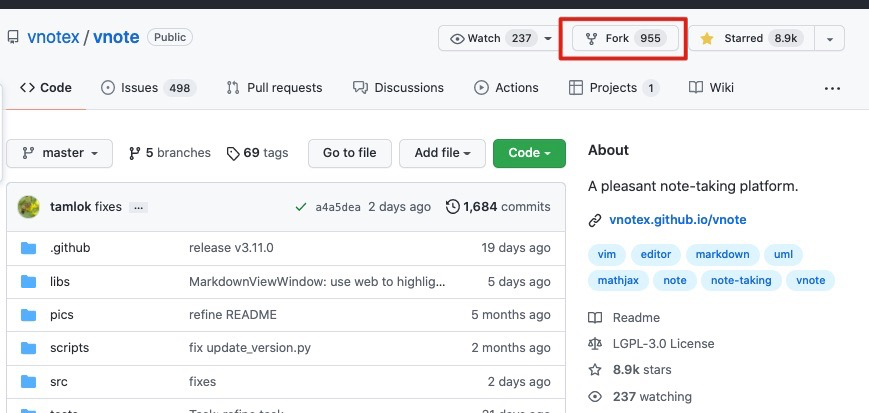Expand the Watch notifications dropdown arrow

click(548, 38)
